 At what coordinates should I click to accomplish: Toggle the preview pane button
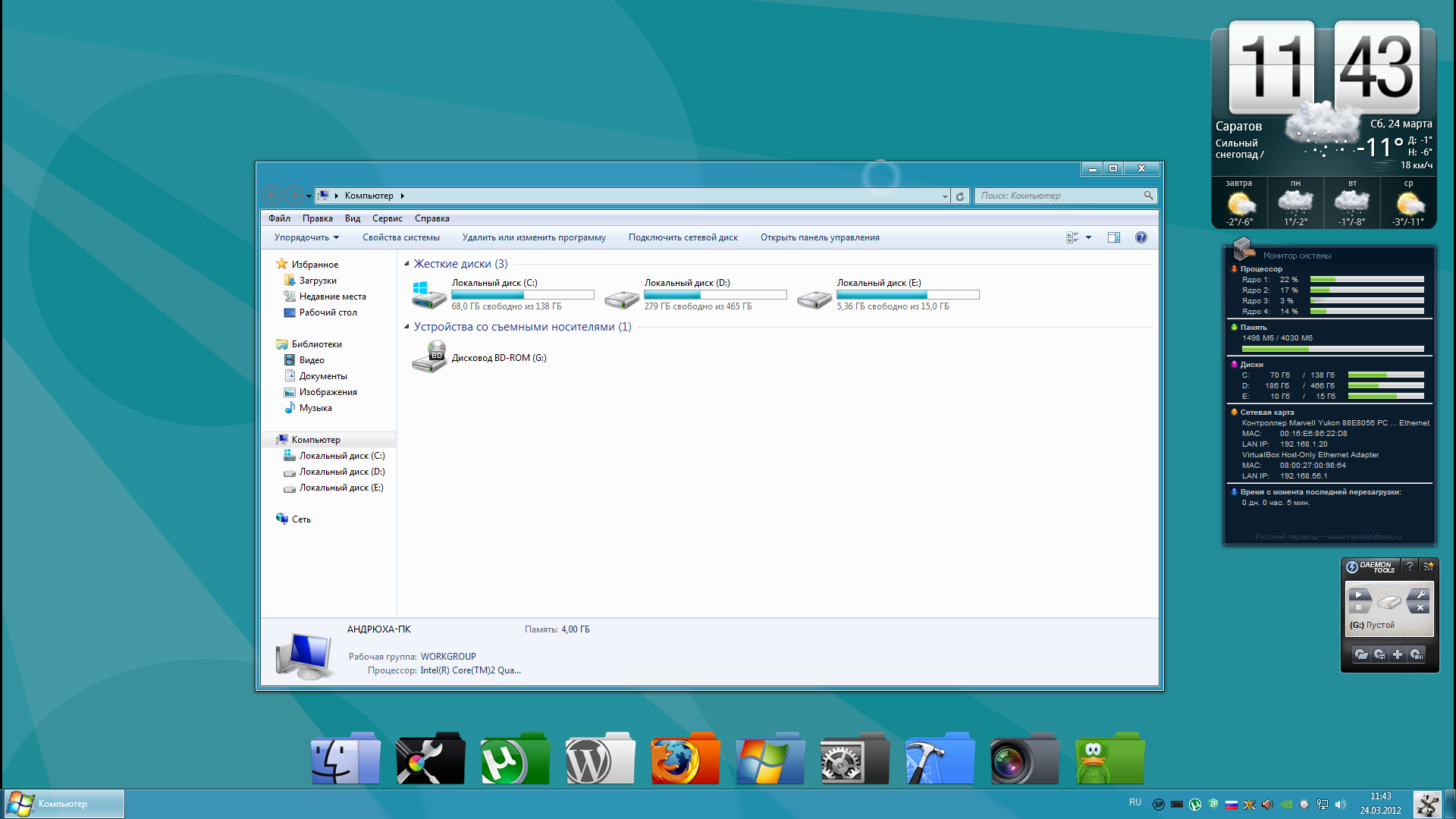point(1113,237)
